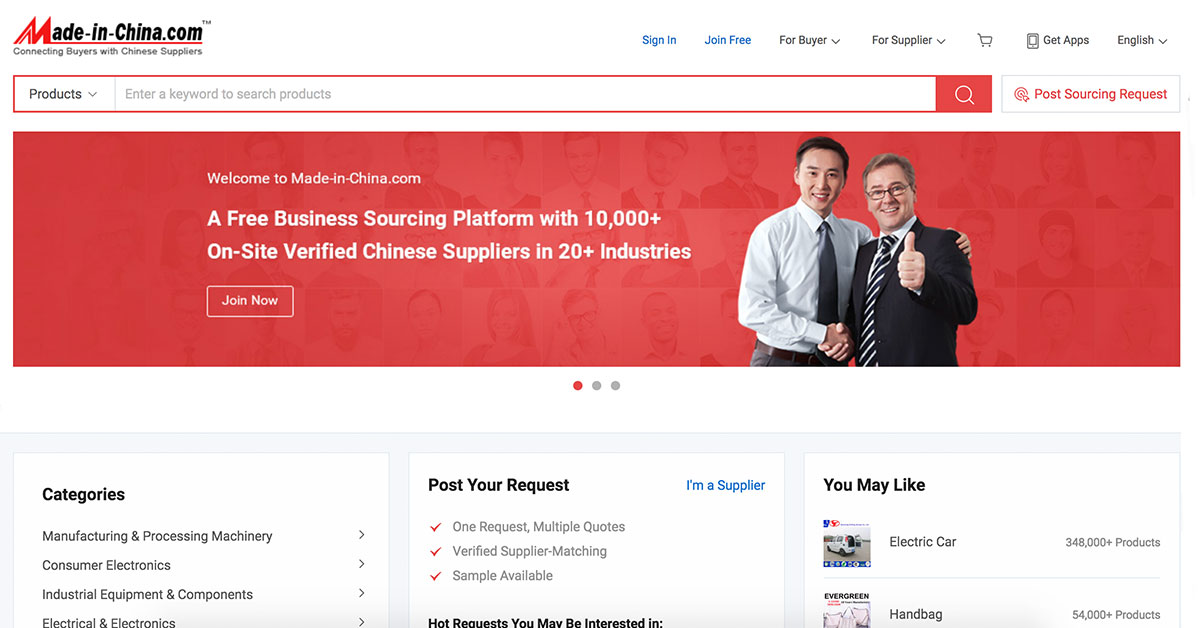This screenshot has height=628, width=1200.
Task: Click the Join Now button
Action: tap(250, 301)
